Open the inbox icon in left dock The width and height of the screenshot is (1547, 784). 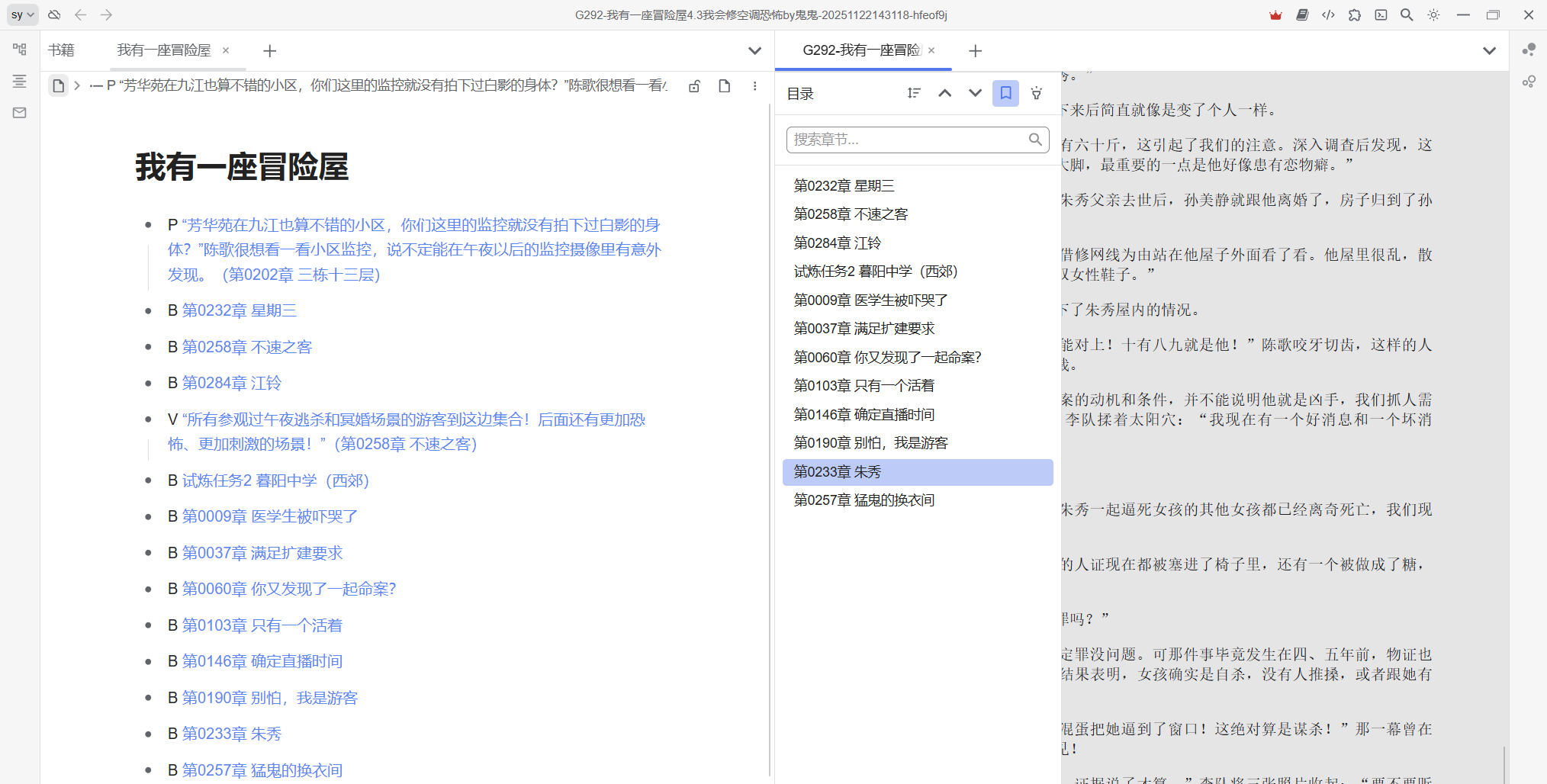pos(20,113)
